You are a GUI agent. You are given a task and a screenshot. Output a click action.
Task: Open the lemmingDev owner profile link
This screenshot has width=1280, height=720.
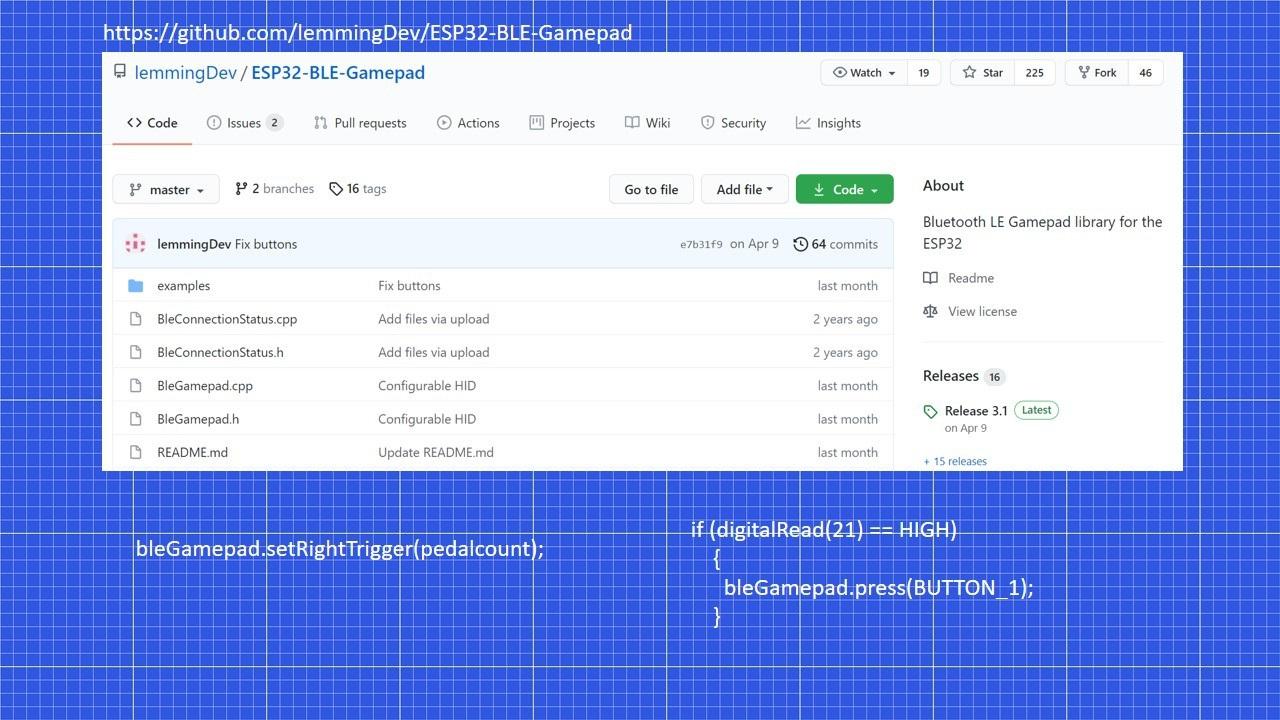tap(185, 72)
